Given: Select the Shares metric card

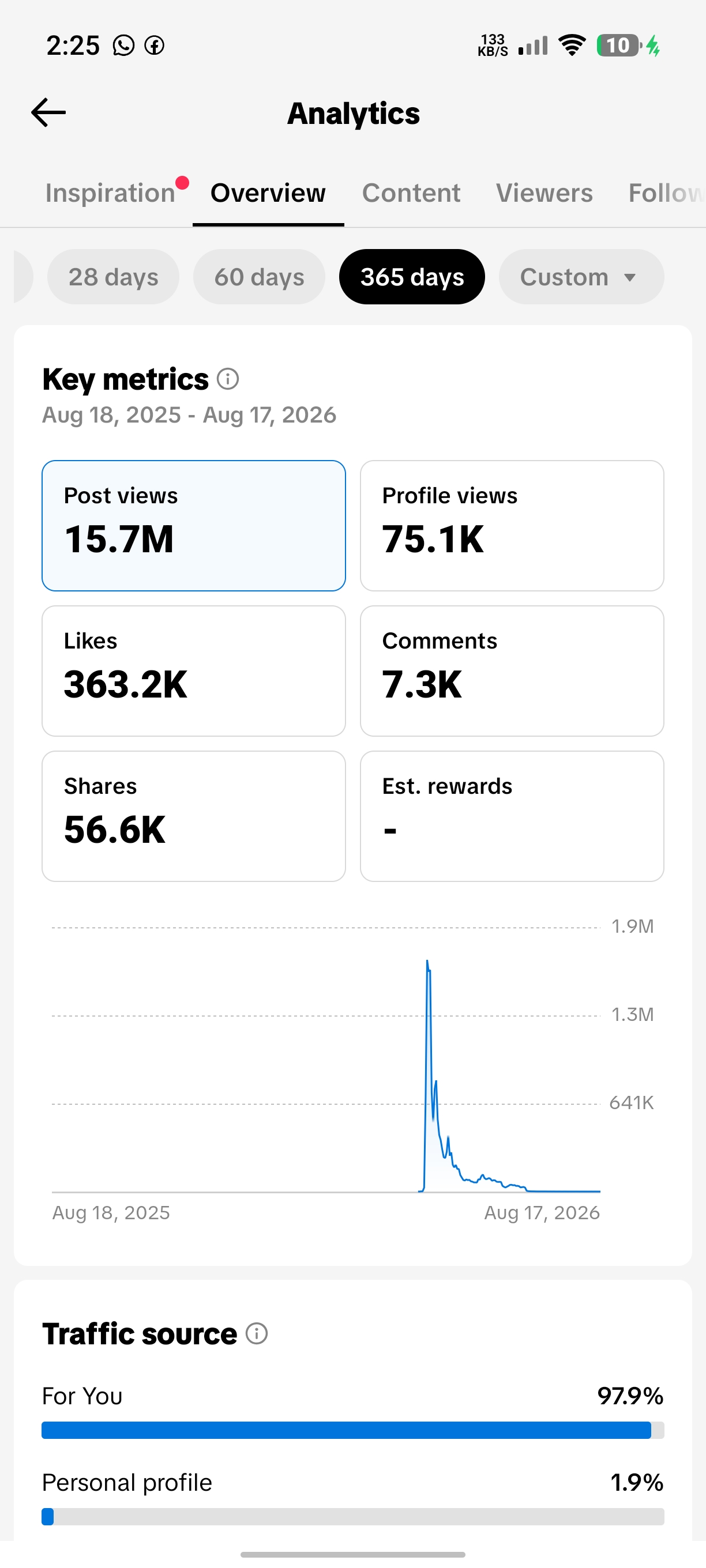Looking at the screenshot, I should point(194,816).
